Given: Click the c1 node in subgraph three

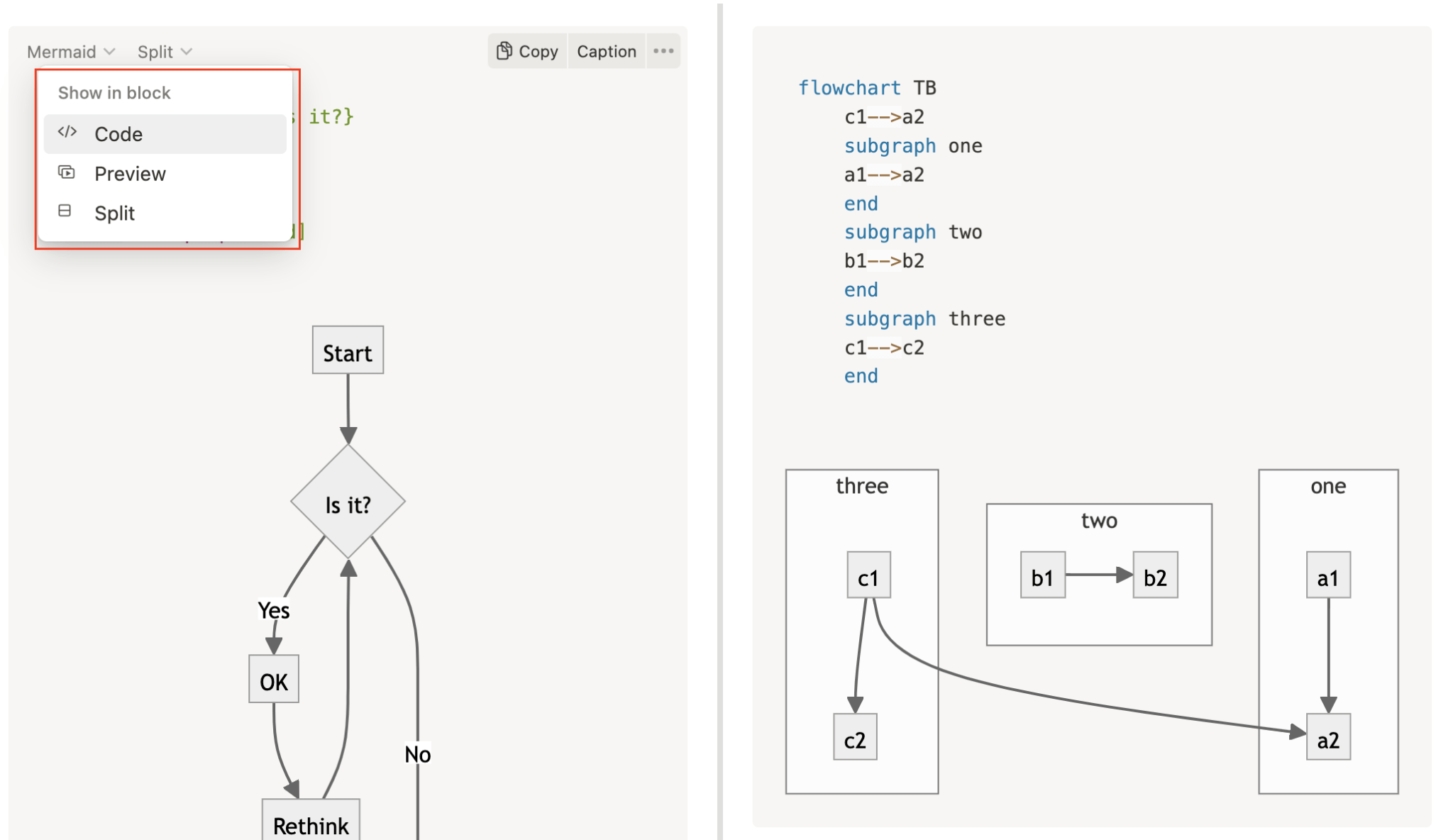Looking at the screenshot, I should [868, 576].
